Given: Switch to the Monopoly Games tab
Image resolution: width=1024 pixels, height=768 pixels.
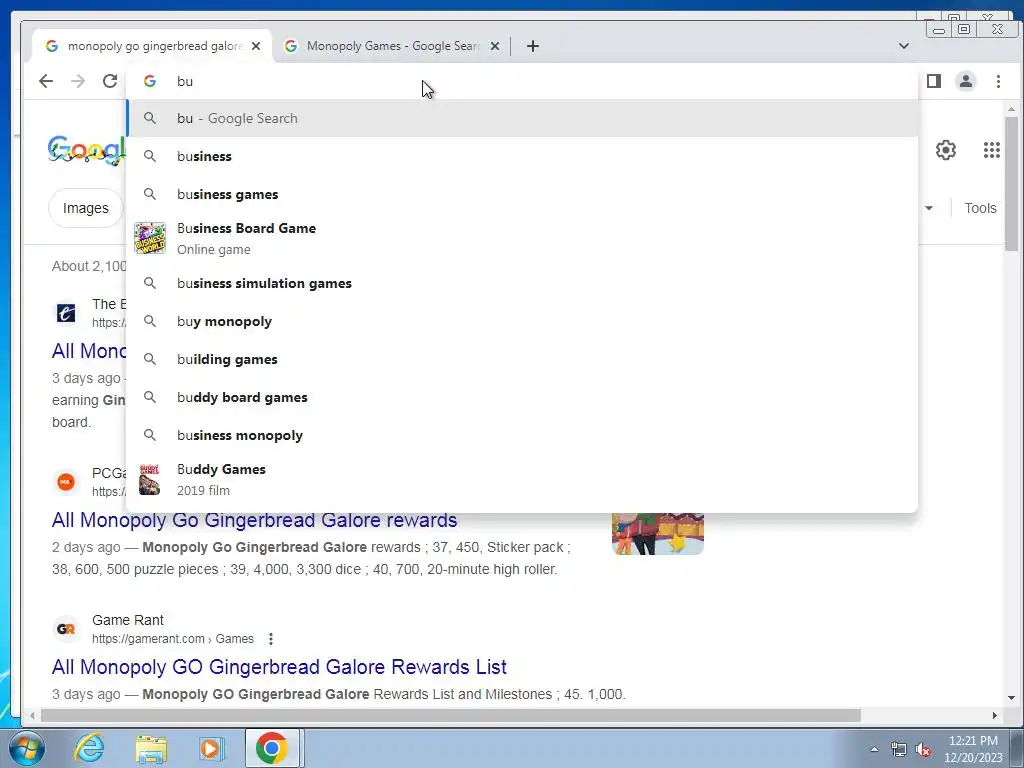Looking at the screenshot, I should click(392, 46).
